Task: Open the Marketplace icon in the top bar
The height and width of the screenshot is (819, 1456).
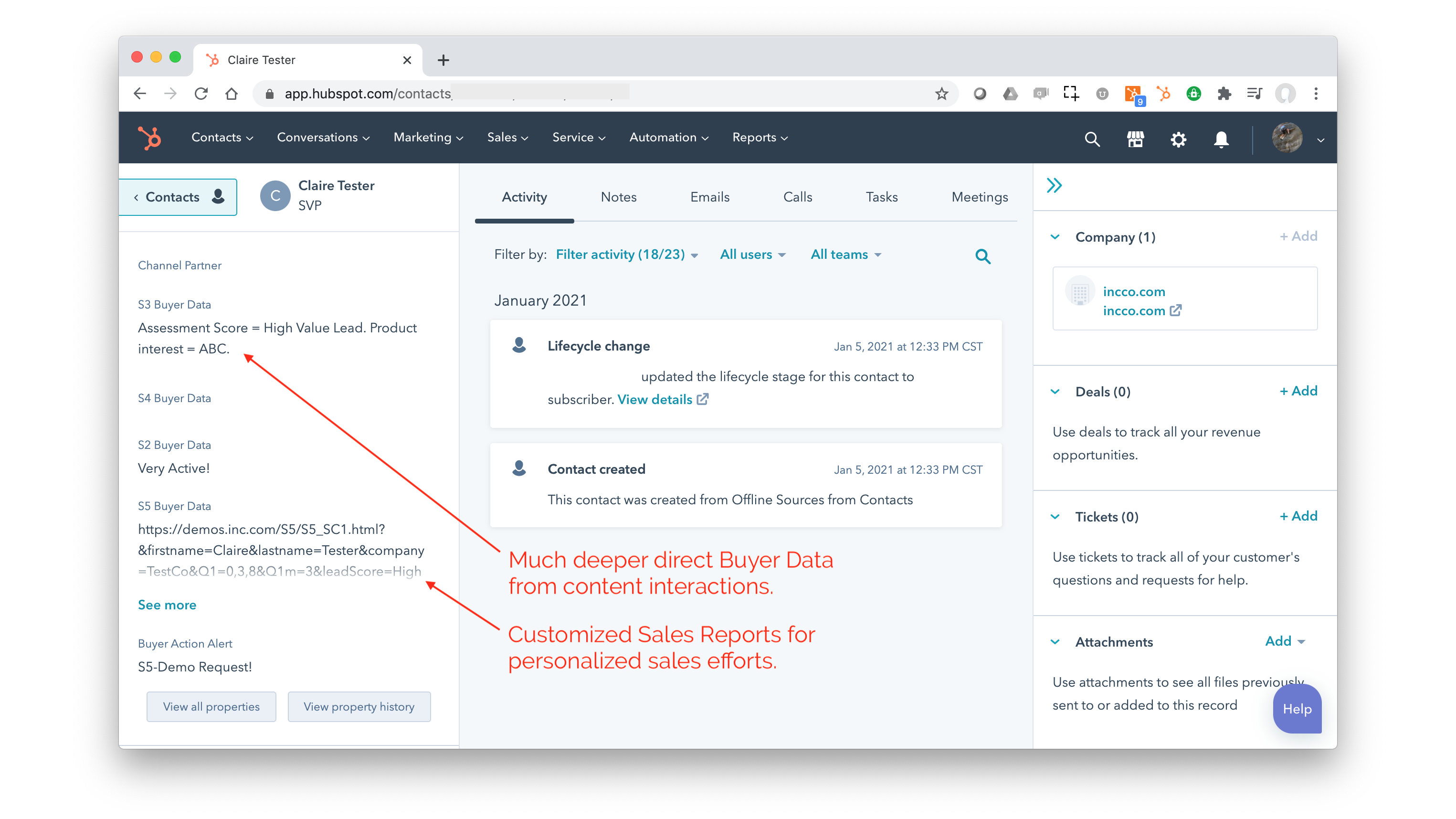Action: pos(1136,138)
